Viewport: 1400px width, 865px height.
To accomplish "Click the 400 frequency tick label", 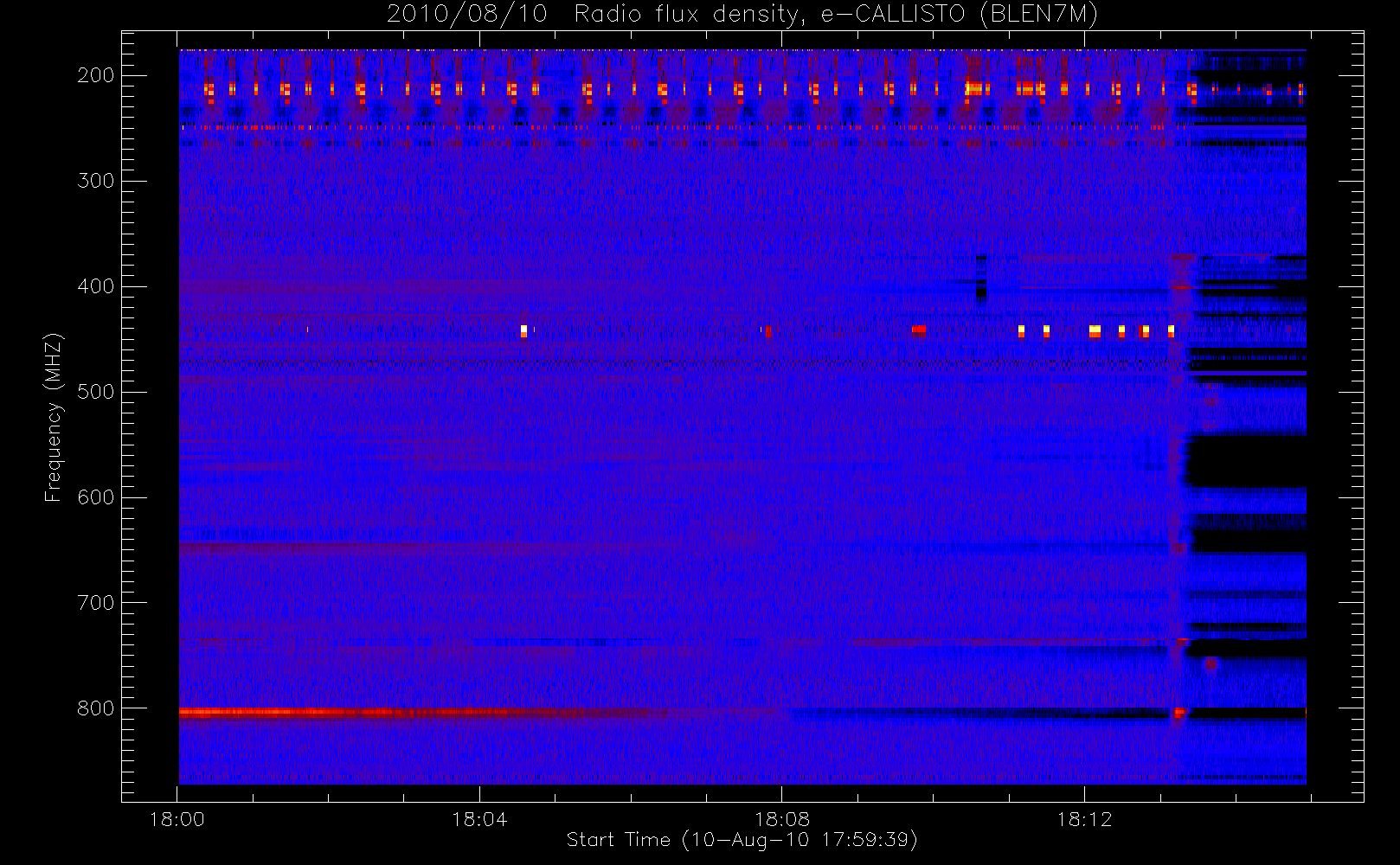I will coord(96,286).
